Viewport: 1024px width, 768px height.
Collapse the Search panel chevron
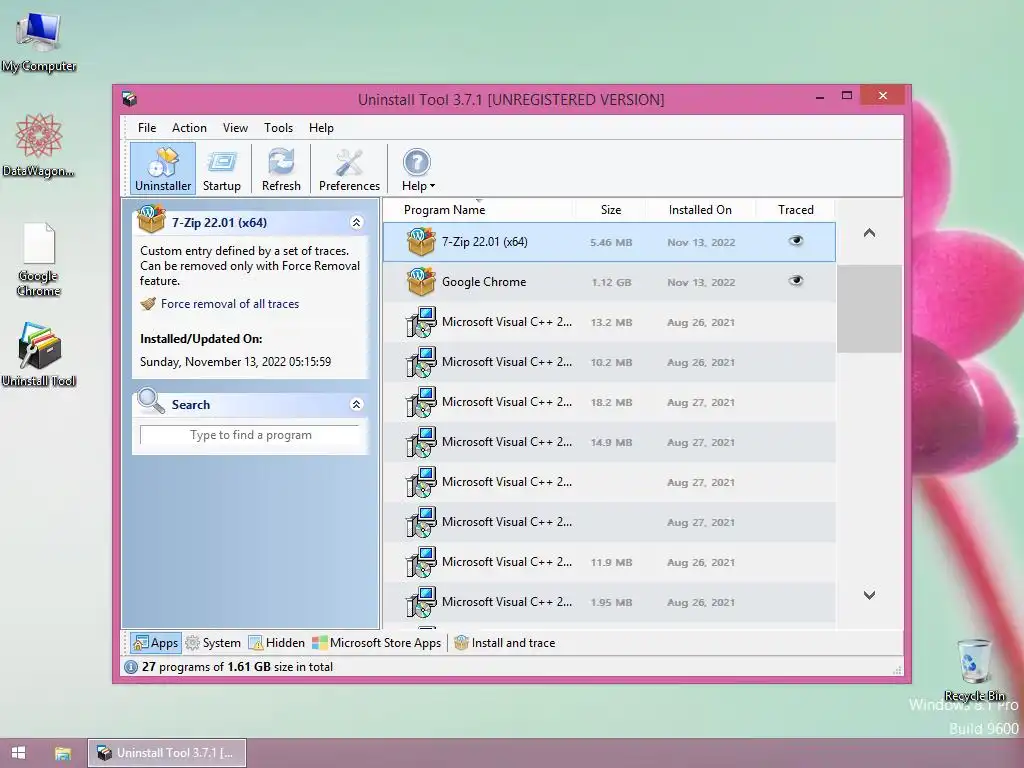pyautogui.click(x=357, y=404)
